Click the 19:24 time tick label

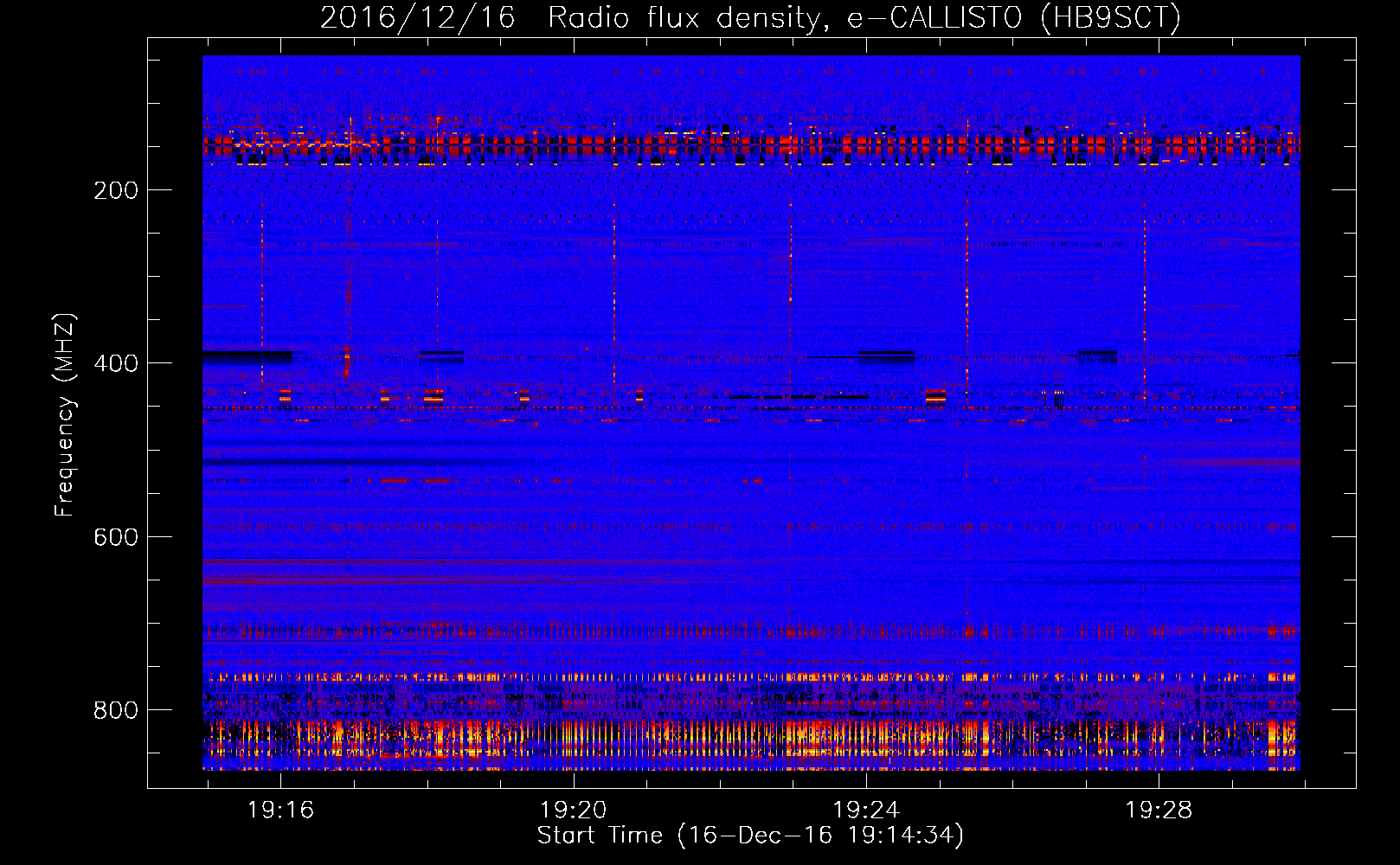[865, 811]
